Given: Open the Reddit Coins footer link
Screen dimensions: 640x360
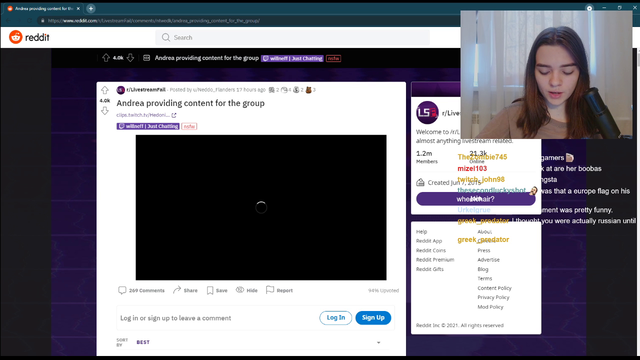Looking at the screenshot, I should pos(431,250).
